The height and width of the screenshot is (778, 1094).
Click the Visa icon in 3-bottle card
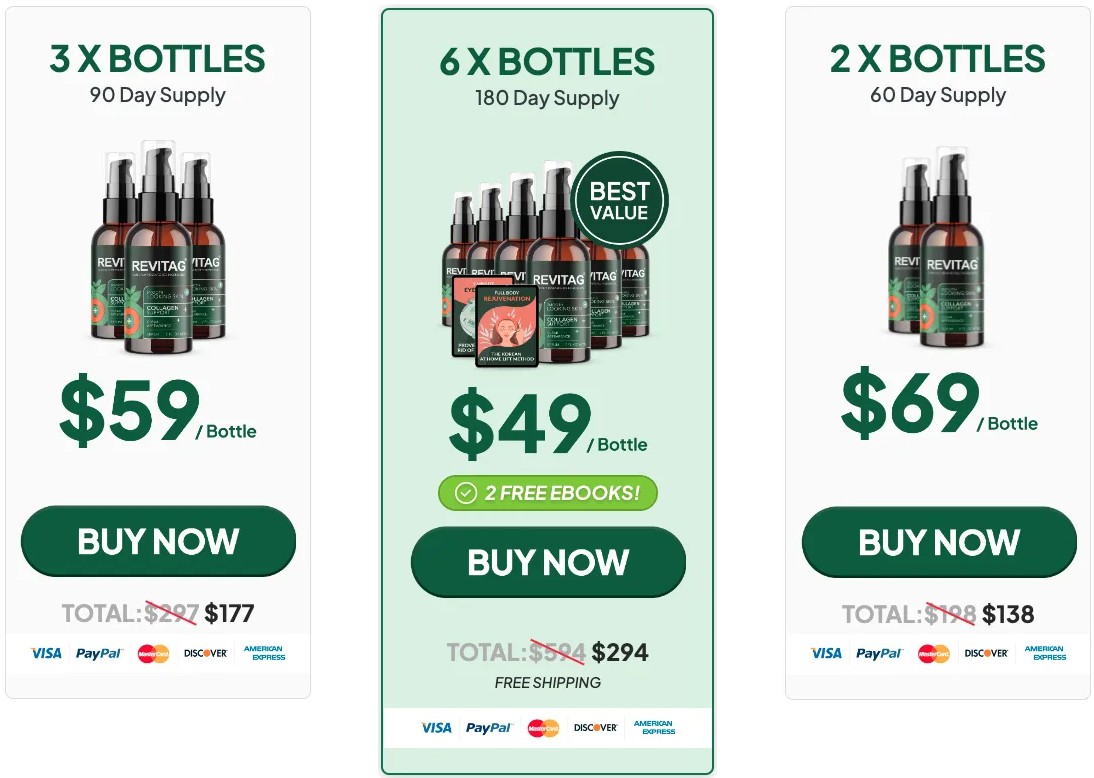(46, 653)
